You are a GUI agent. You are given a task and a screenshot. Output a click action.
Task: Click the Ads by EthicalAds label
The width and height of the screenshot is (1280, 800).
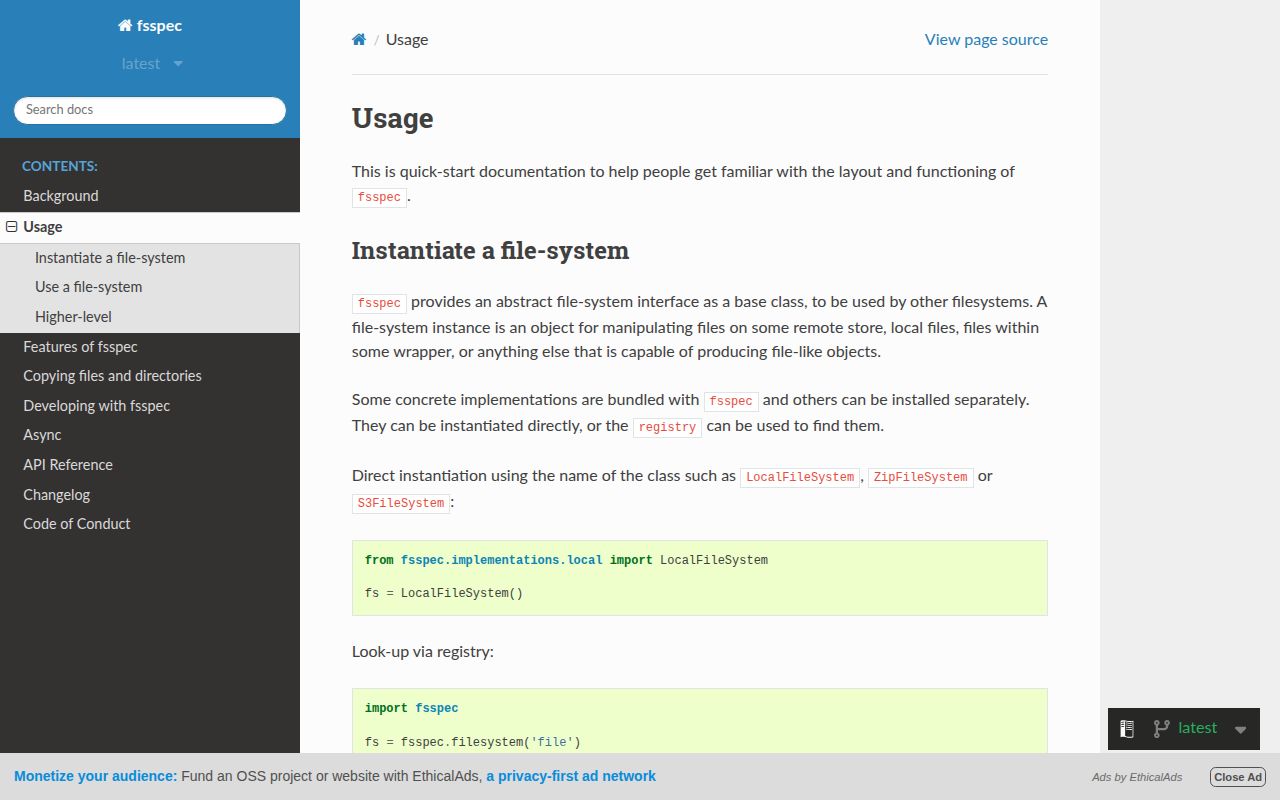click(x=1137, y=777)
